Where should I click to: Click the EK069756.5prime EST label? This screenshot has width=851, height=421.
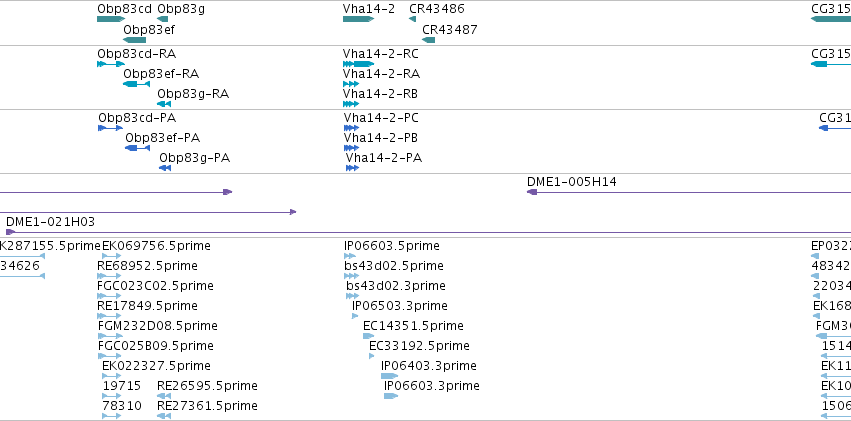pos(156,246)
